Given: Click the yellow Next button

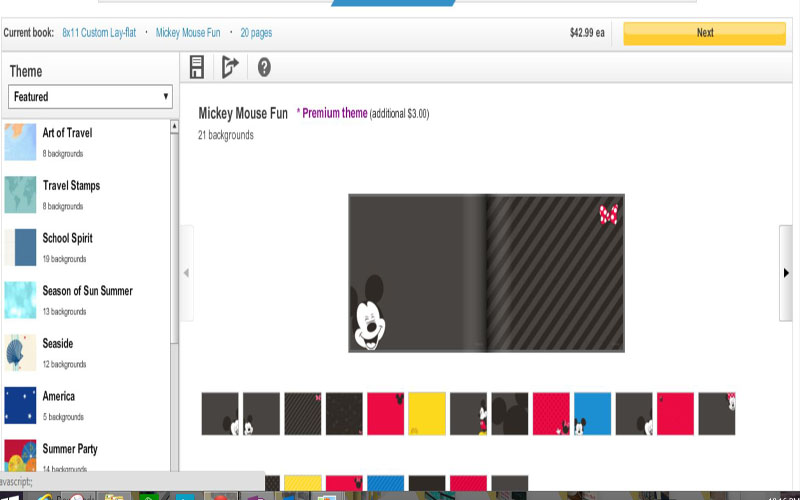Looking at the screenshot, I should [704, 33].
